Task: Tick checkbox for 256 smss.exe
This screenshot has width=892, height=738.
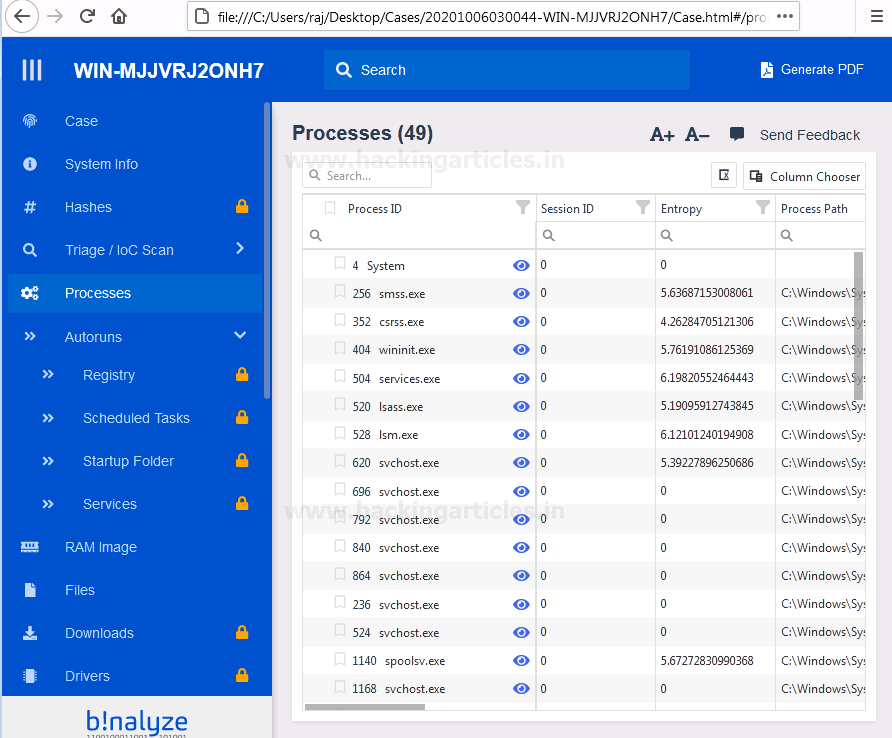Action: (340, 292)
